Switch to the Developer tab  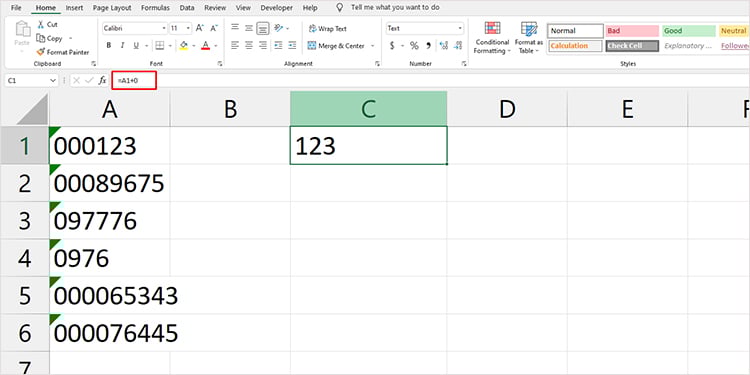click(x=276, y=8)
